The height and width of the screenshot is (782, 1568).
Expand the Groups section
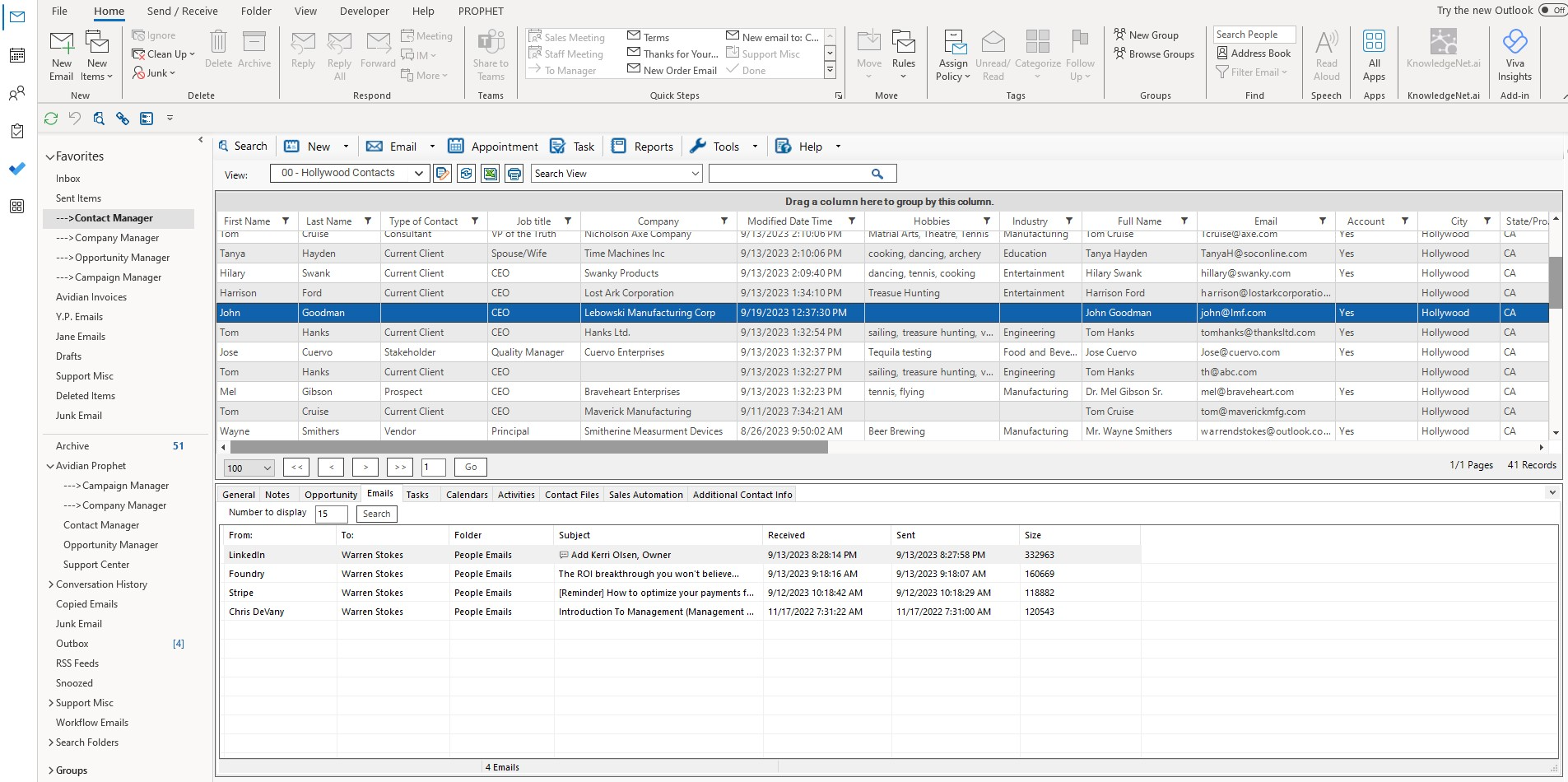click(x=50, y=770)
